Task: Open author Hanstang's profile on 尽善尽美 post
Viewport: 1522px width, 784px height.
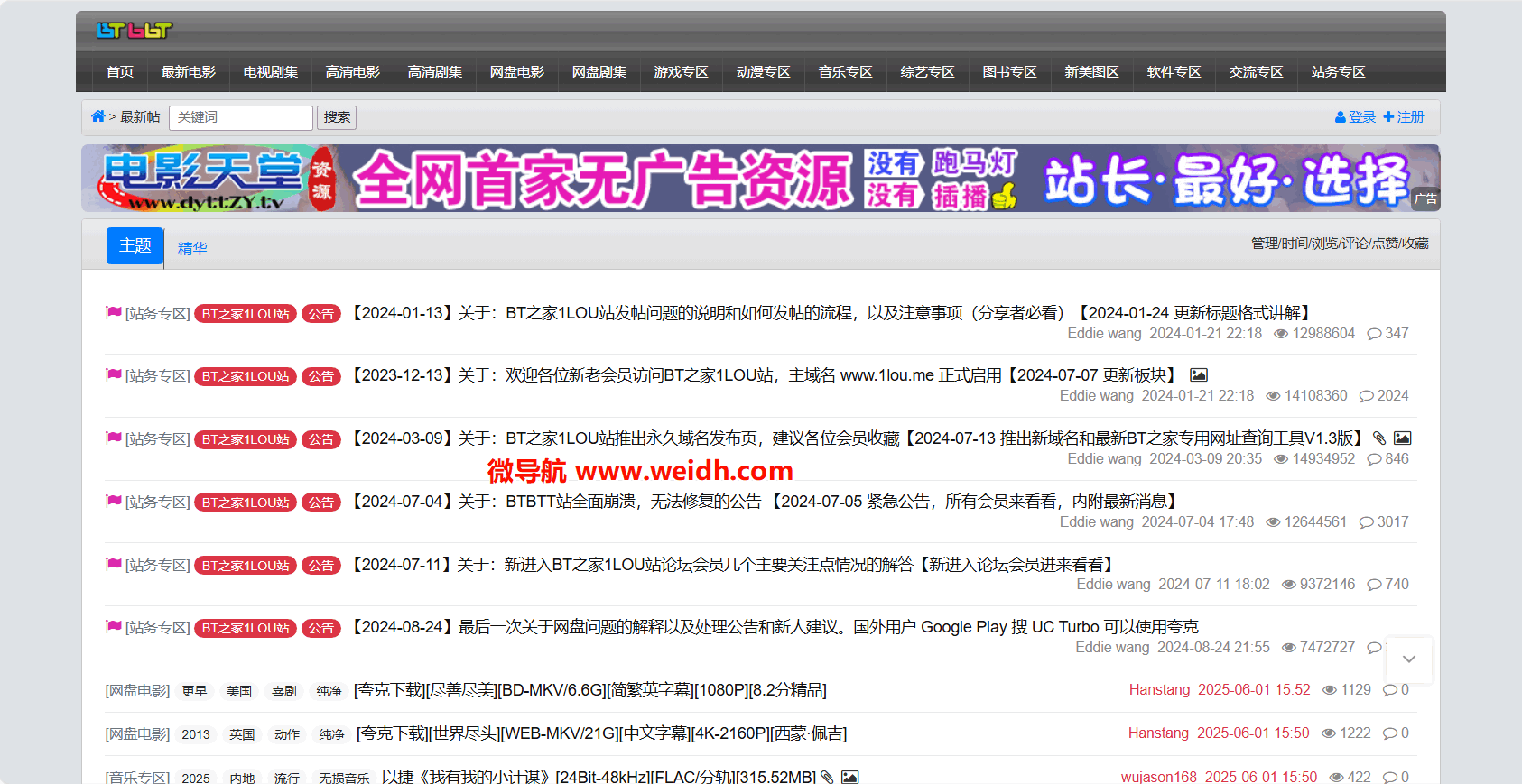Action: [1159, 690]
